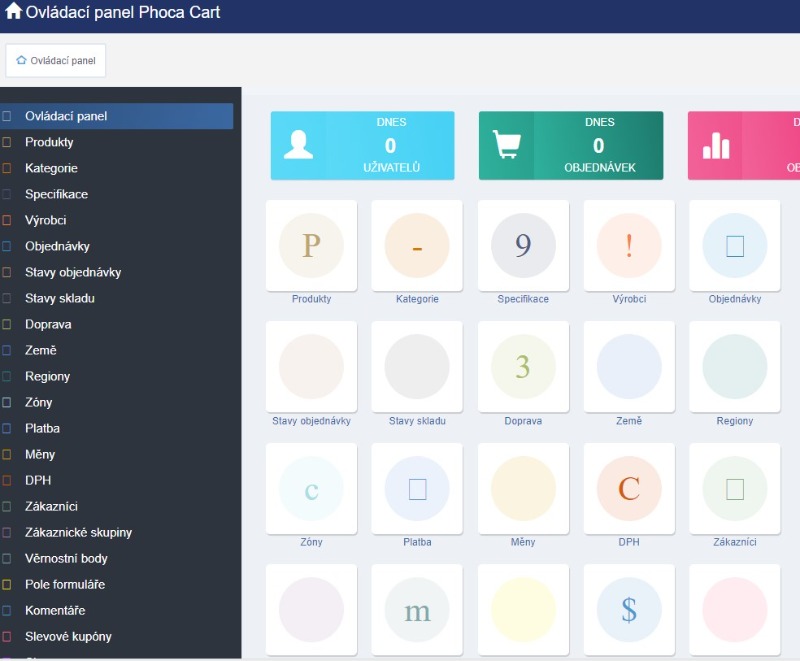This screenshot has width=800, height=661.
Task: Open Regiony in the sidebar menu
Action: point(116,376)
